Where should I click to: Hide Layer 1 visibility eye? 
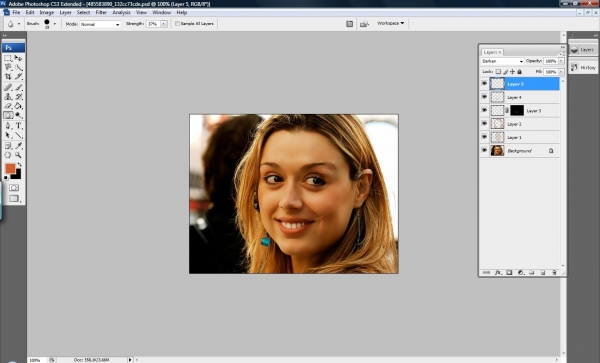(484, 137)
